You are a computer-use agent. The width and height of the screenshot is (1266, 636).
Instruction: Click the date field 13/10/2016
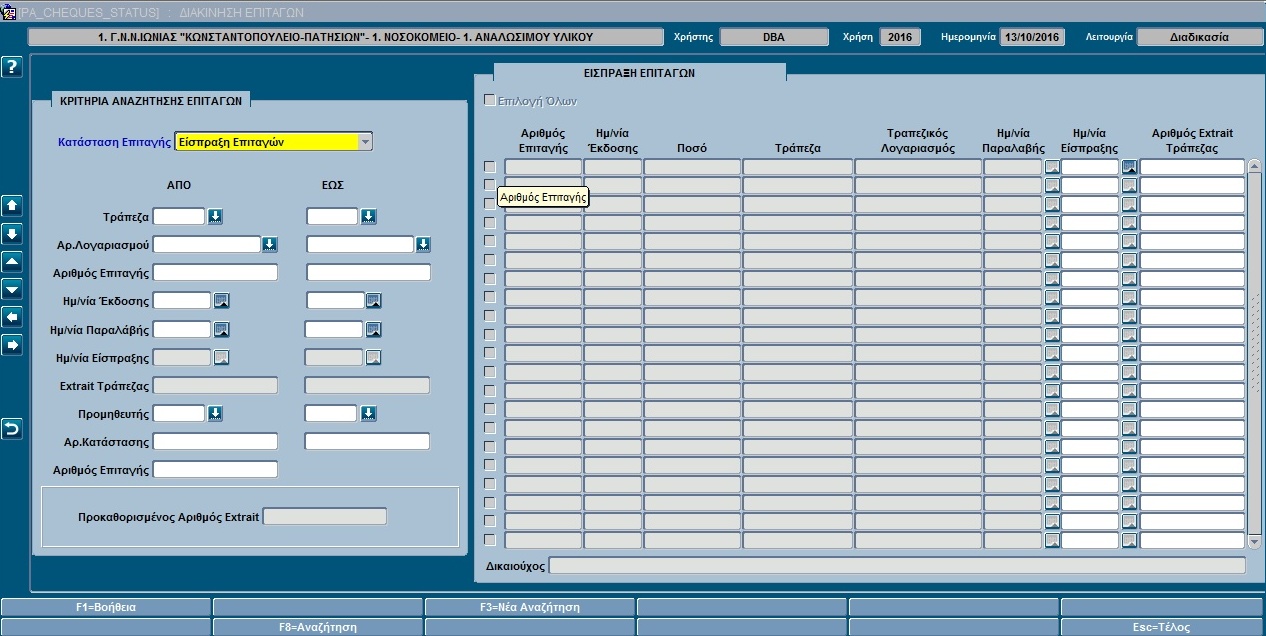click(x=1032, y=37)
